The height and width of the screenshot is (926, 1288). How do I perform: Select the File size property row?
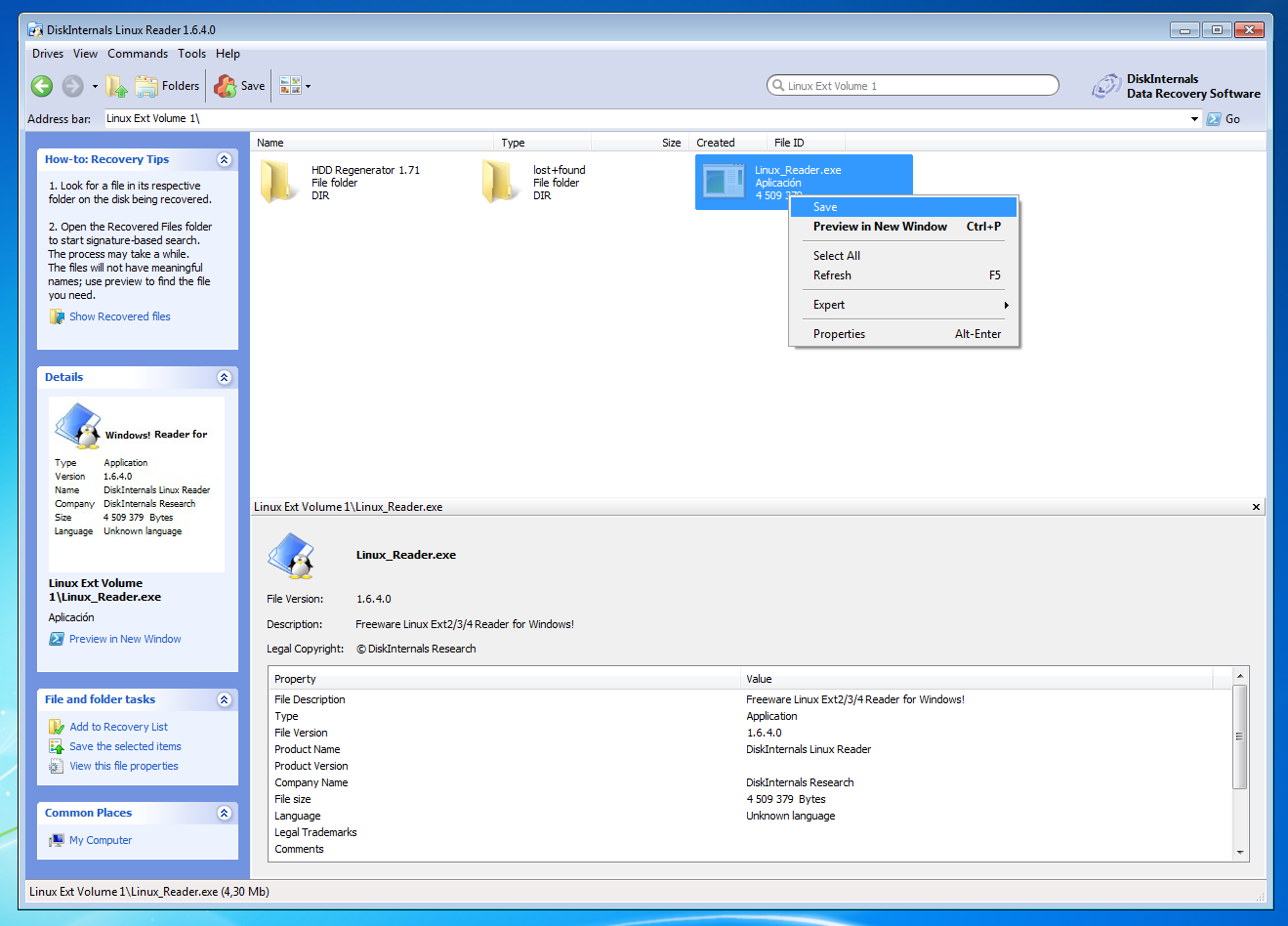[x=750, y=799]
